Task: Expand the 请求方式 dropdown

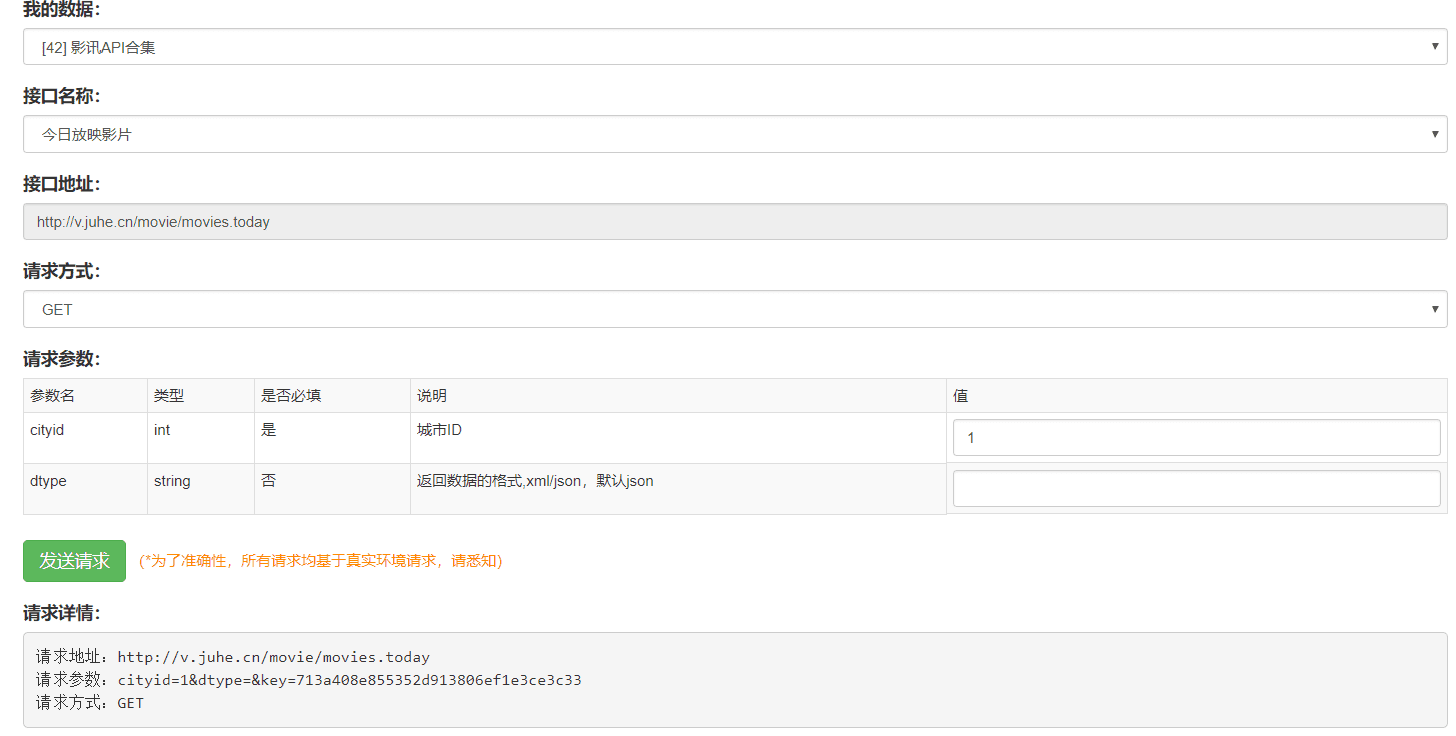Action: click(x=1434, y=309)
